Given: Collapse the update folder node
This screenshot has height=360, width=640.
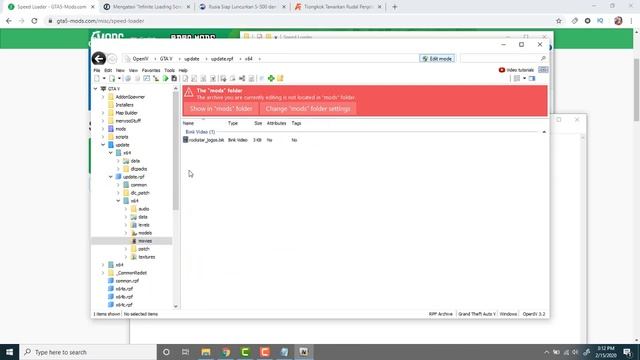Looking at the screenshot, I should point(103,145).
